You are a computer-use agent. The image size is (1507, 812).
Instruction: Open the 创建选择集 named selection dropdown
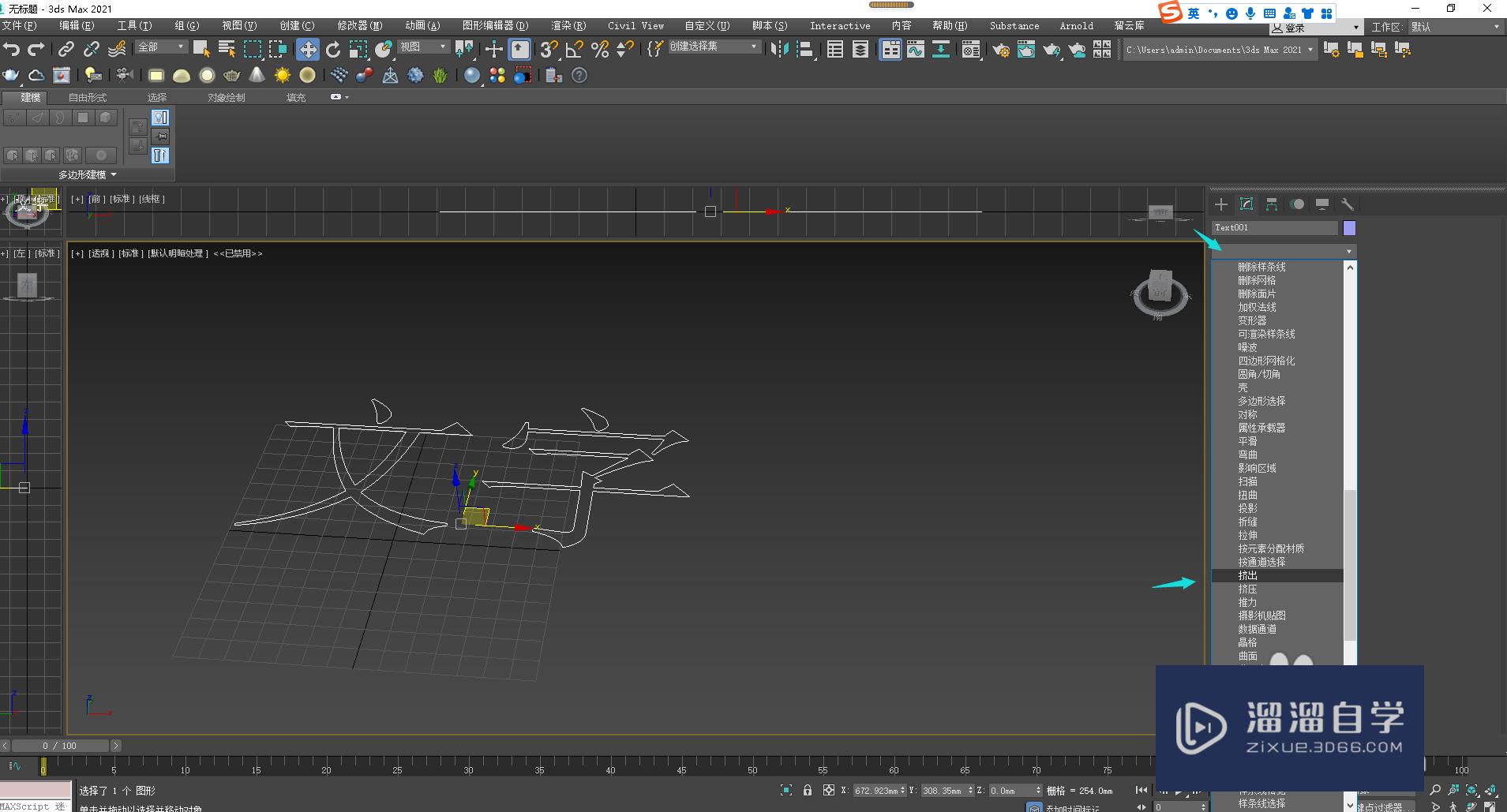pyautogui.click(x=714, y=47)
